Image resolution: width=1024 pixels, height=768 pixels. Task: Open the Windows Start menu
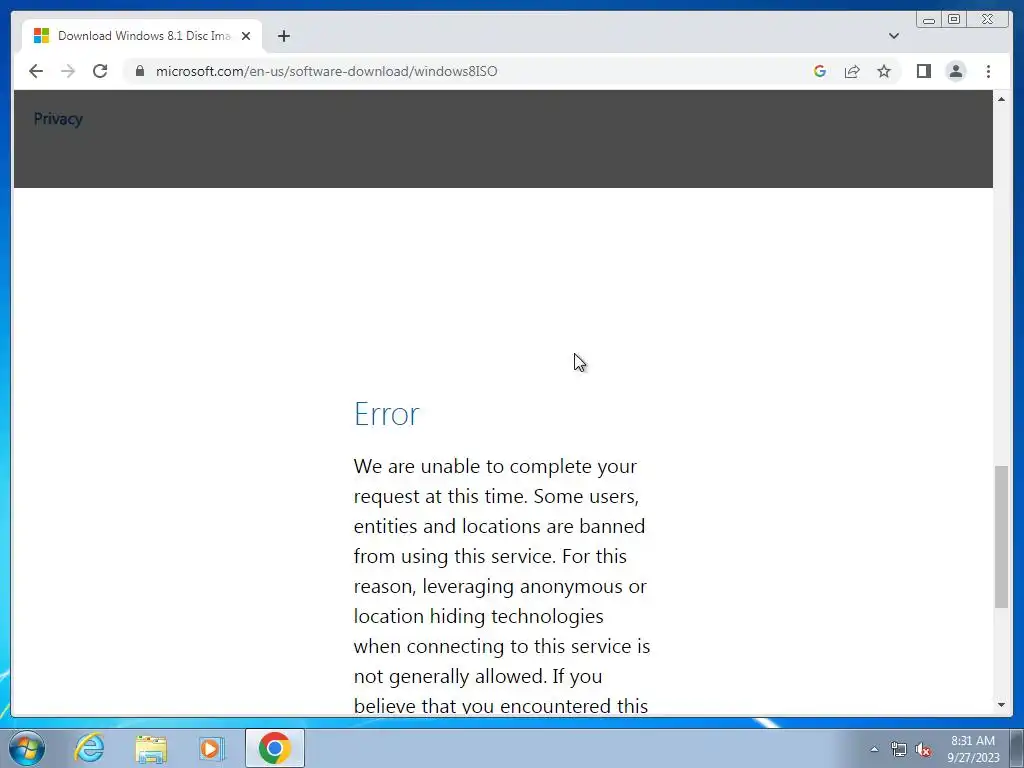tap(27, 748)
